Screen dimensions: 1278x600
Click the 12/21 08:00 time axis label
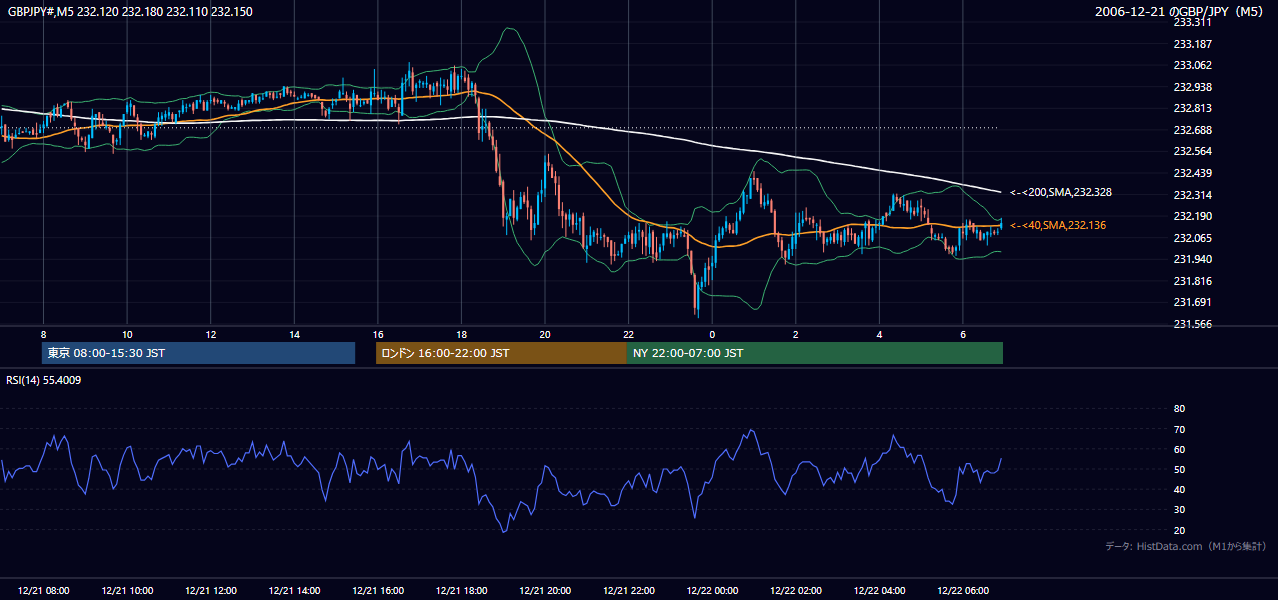click(44, 591)
